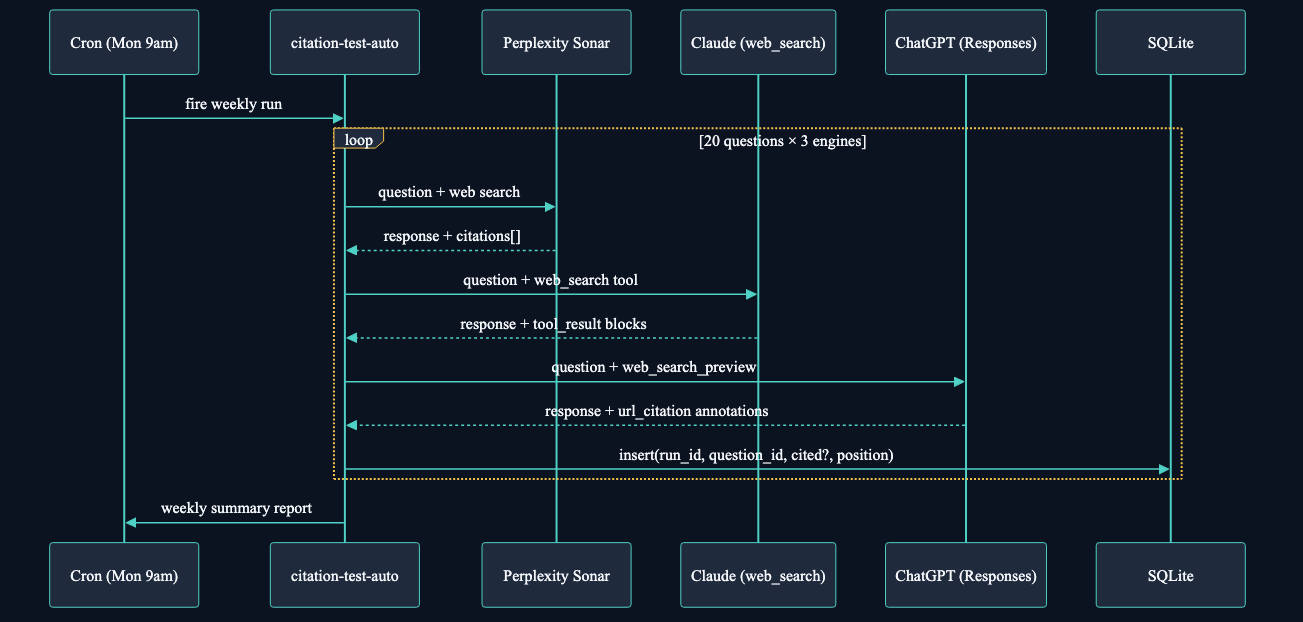Click the top Cron (Mon 9am) box
Image resolution: width=1303 pixels, height=622 pixels.
pyautogui.click(x=124, y=43)
